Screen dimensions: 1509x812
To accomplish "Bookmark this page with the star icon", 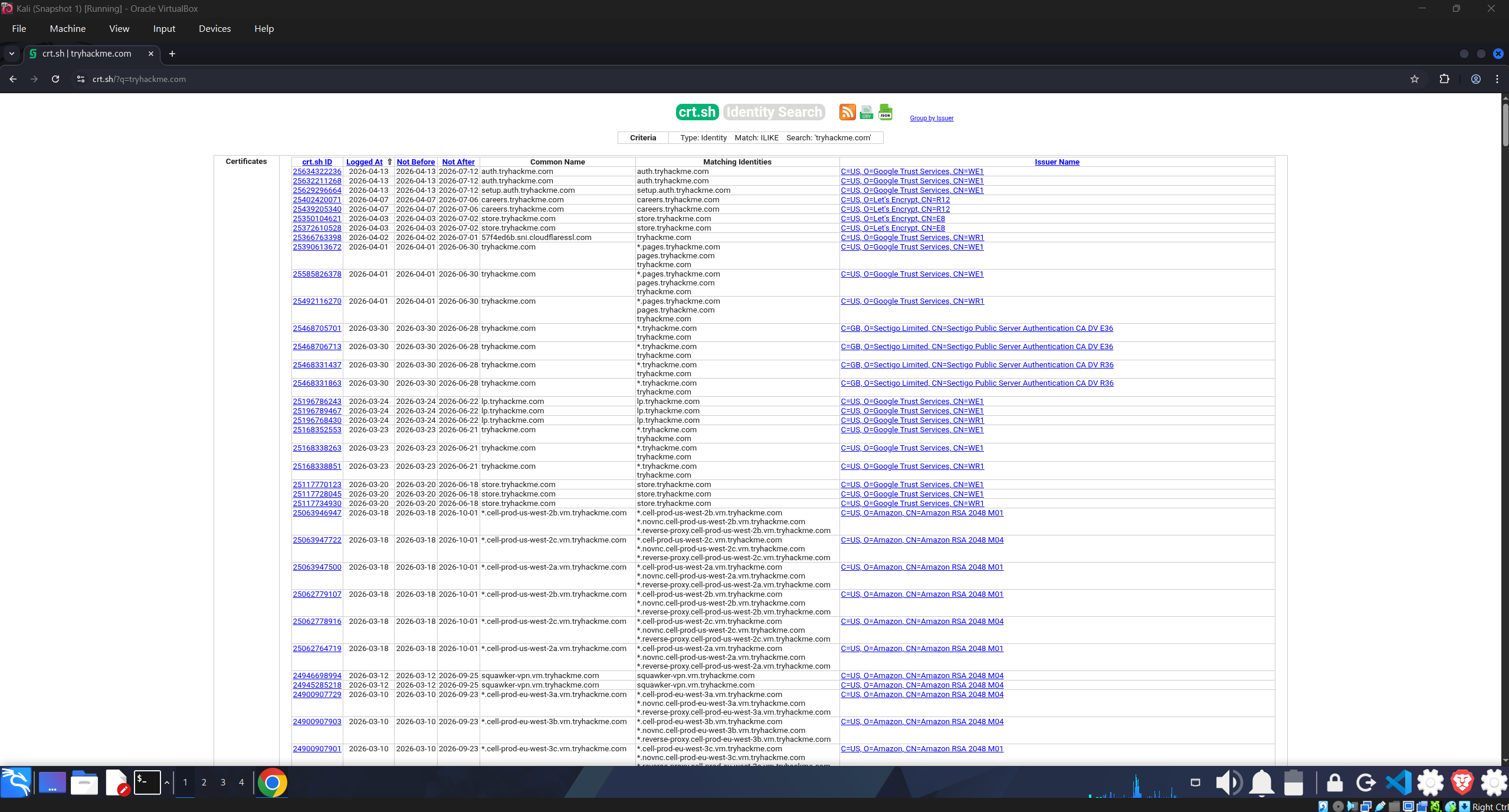I will 1414,79.
